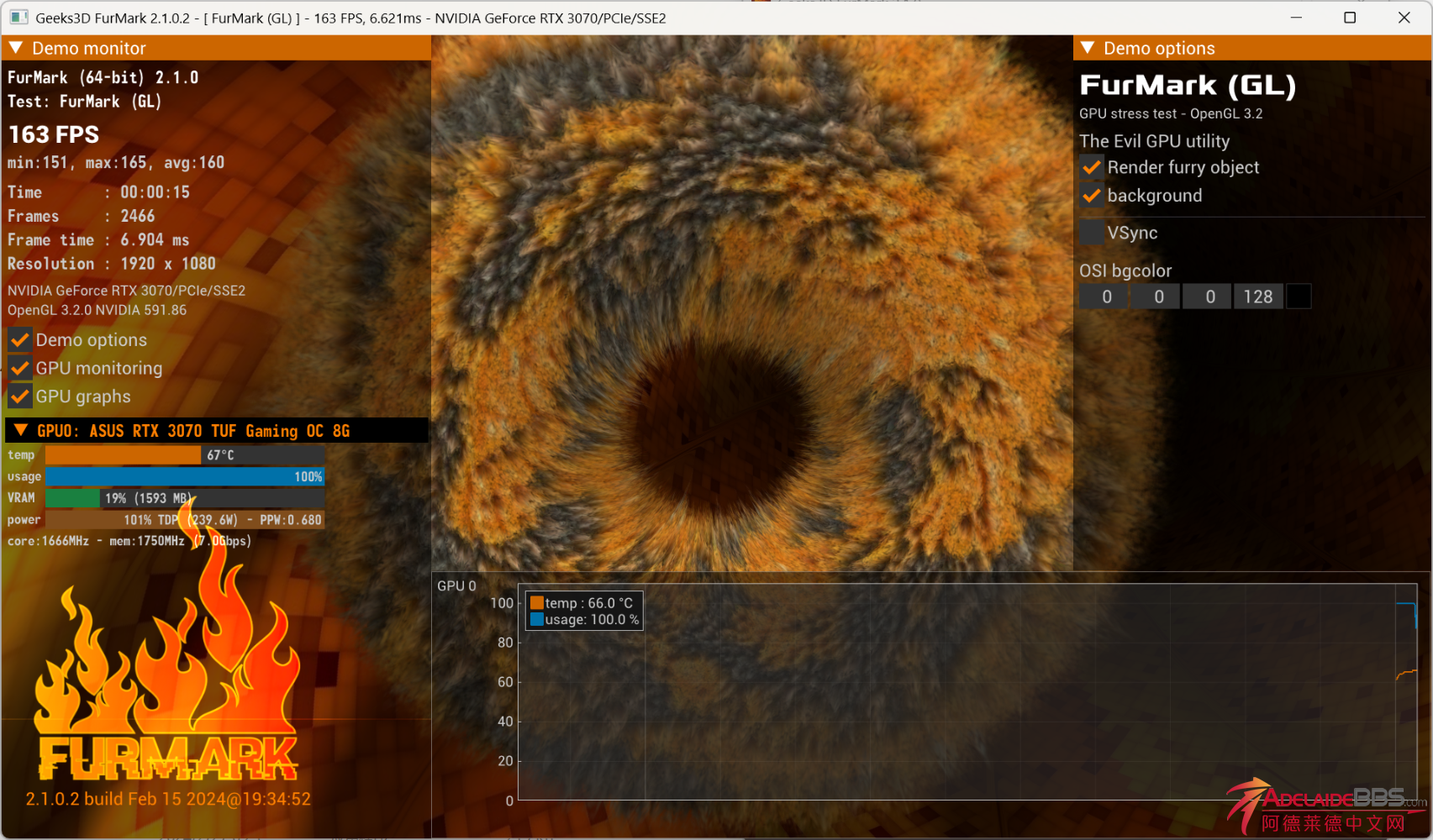Collapse the Demo options panel
The height and width of the screenshot is (840, 1433).
point(1088,49)
